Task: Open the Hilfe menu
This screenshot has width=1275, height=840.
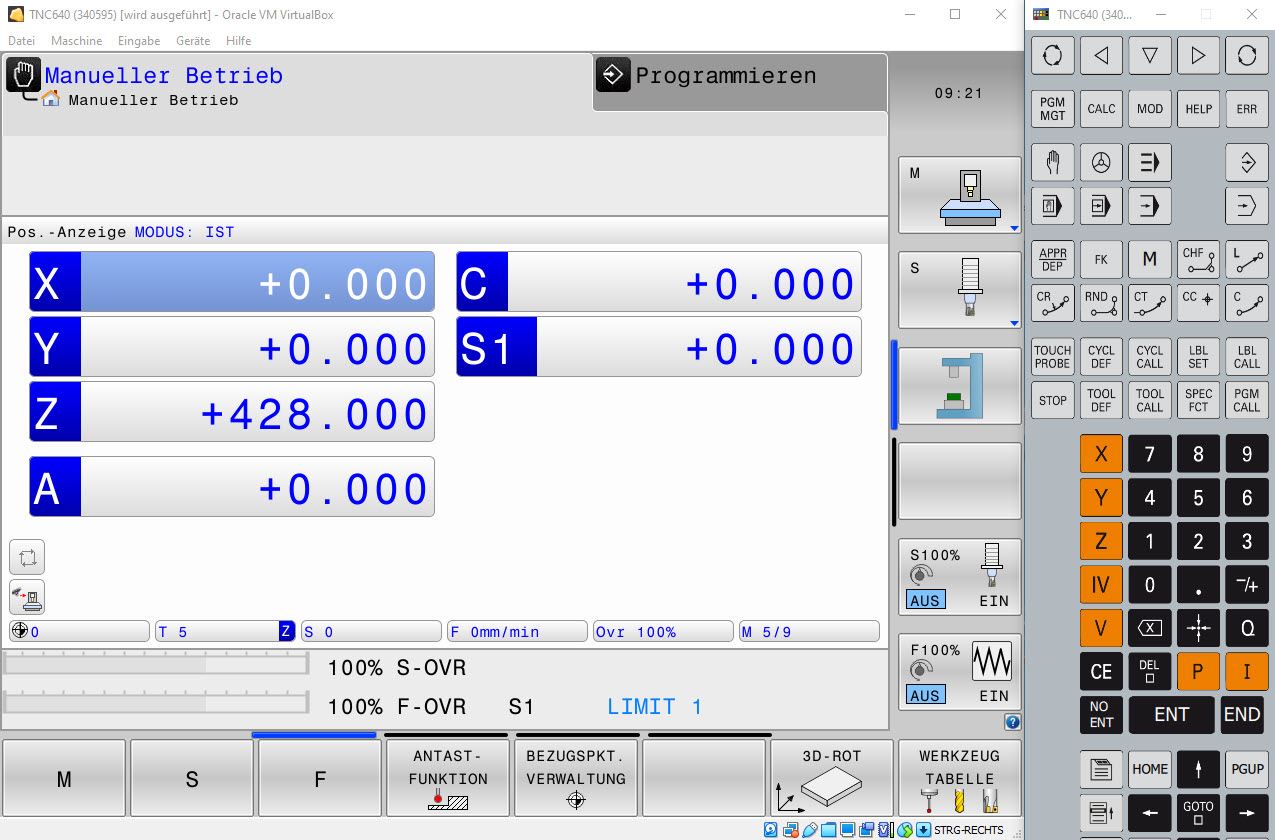Action: click(x=239, y=41)
